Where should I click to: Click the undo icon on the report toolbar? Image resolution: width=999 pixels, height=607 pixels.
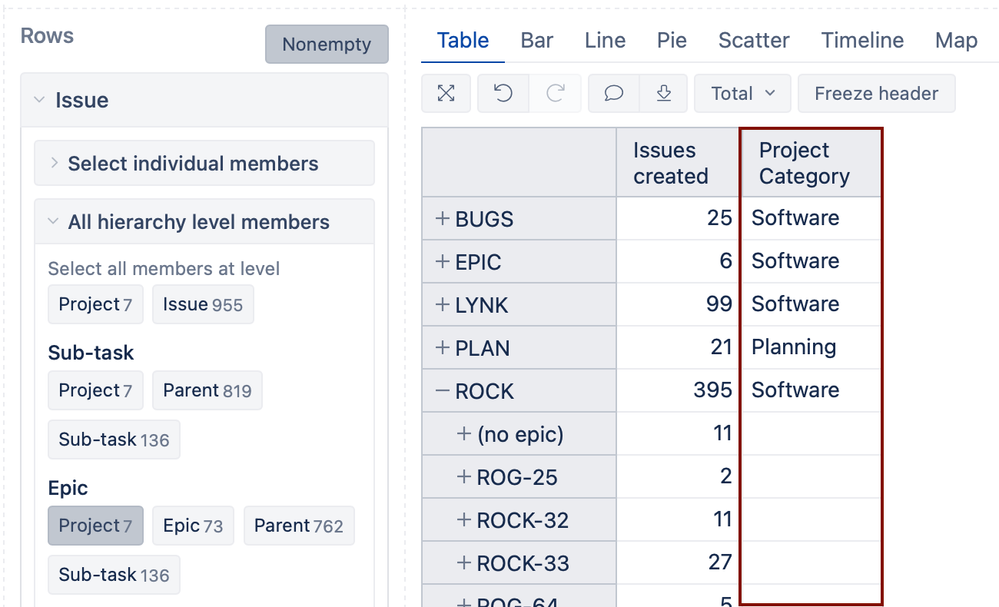(x=501, y=93)
